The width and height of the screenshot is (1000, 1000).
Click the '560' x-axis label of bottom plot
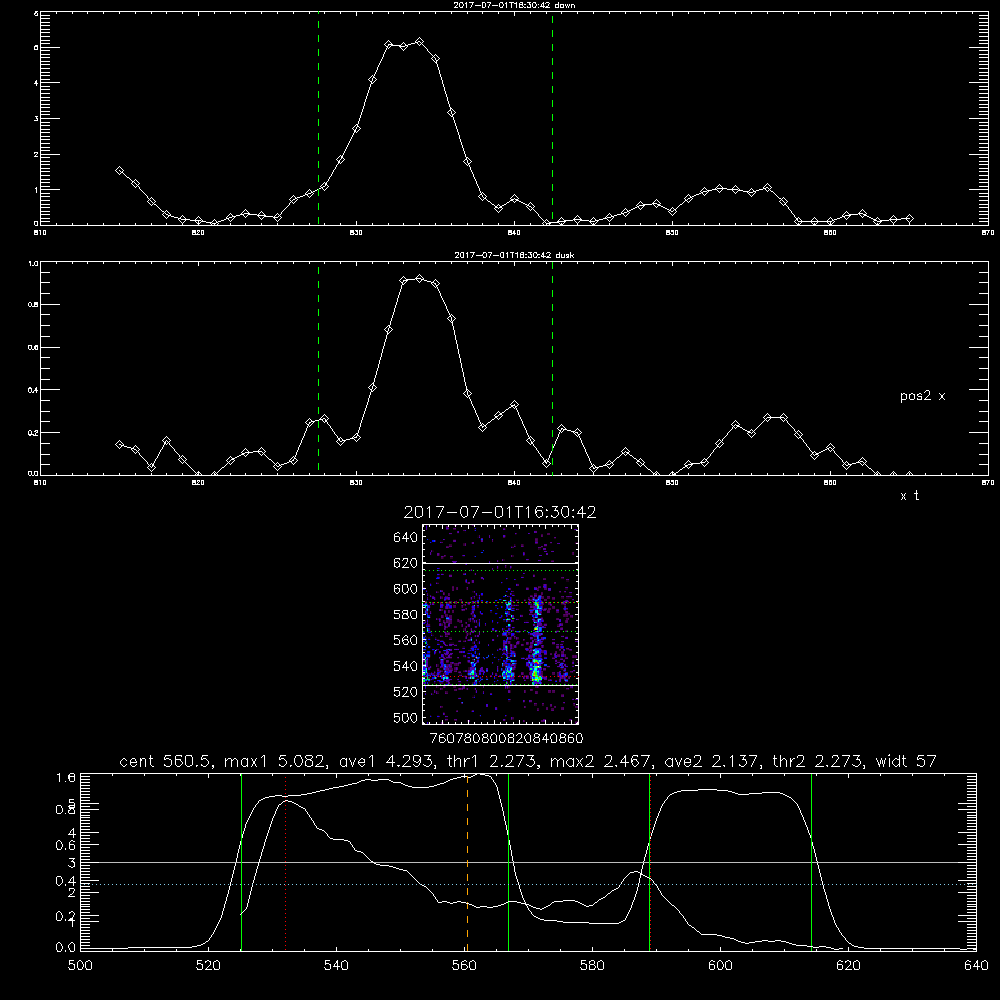tap(464, 966)
